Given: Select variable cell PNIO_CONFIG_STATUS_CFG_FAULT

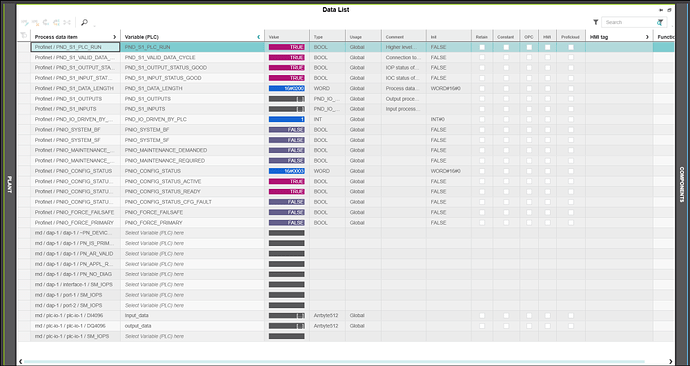Looking at the screenshot, I should coord(192,202).
